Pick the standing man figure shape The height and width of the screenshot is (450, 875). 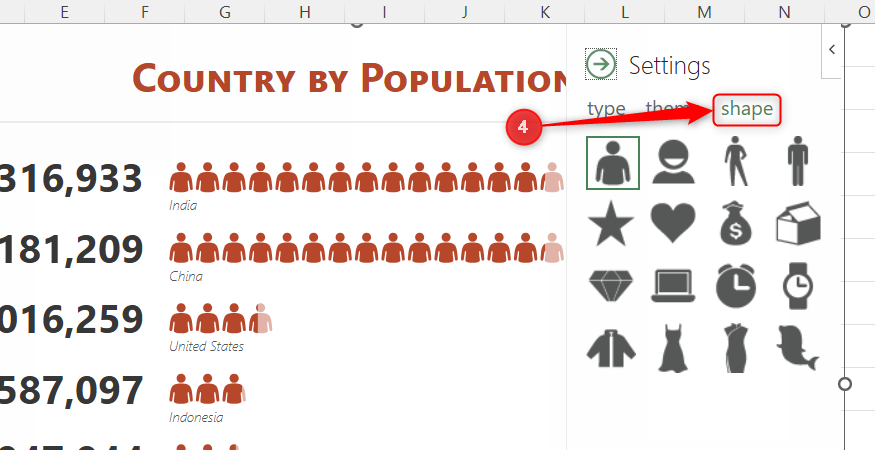(x=799, y=161)
